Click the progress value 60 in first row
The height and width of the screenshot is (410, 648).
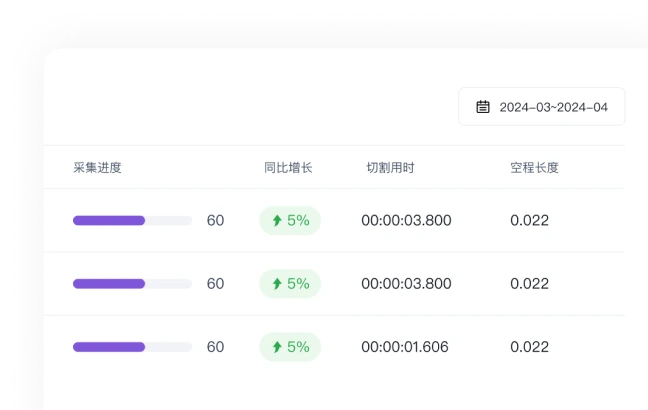[x=215, y=221]
